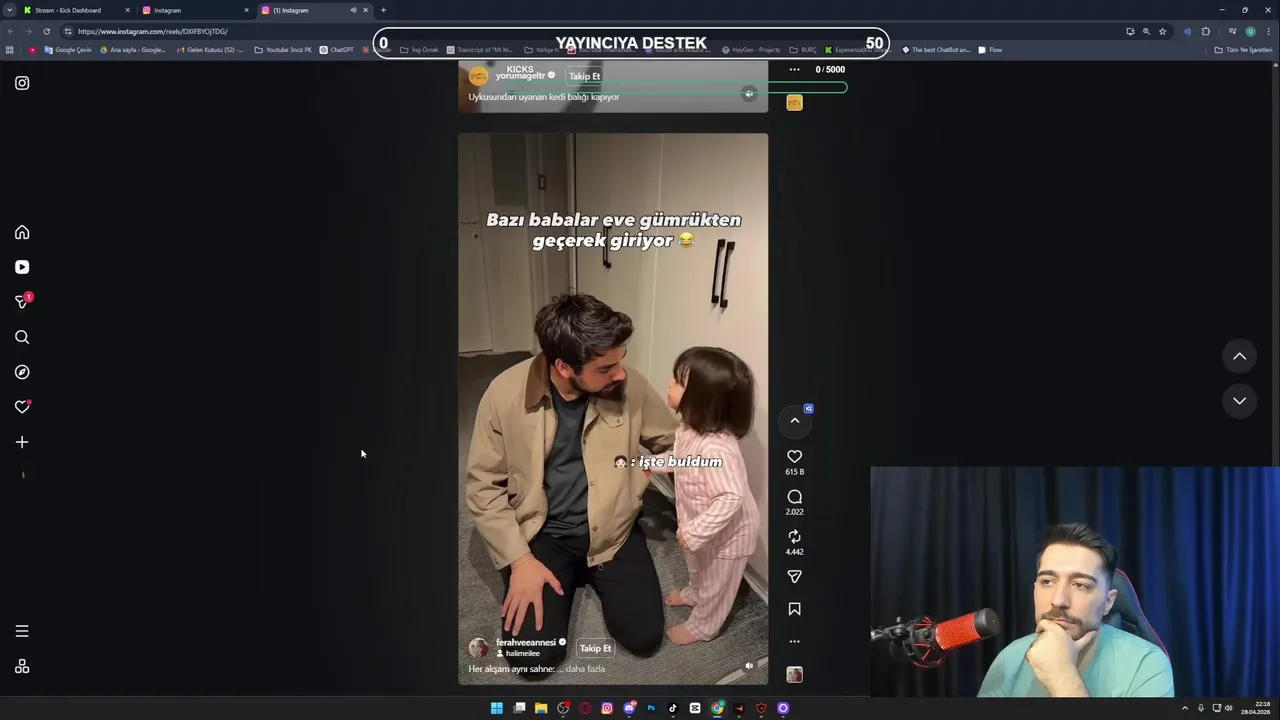The image size is (1280, 720).
Task: Go to the next reel with the down chevron
Action: tap(1239, 401)
